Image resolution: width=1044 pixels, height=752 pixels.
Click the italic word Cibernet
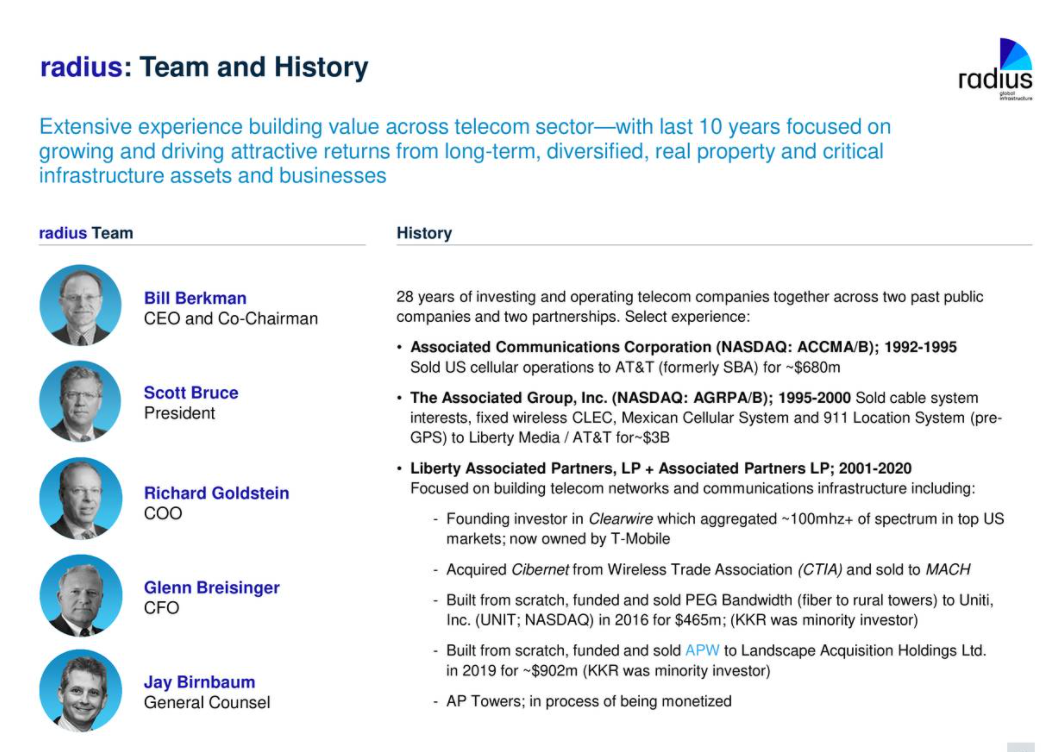point(540,569)
